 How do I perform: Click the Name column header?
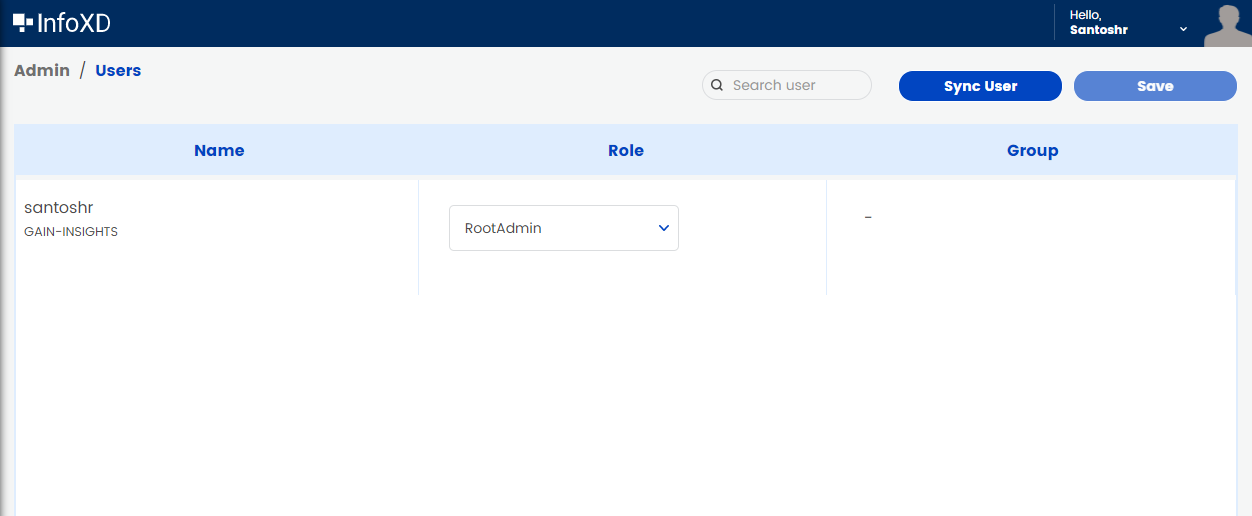(219, 150)
